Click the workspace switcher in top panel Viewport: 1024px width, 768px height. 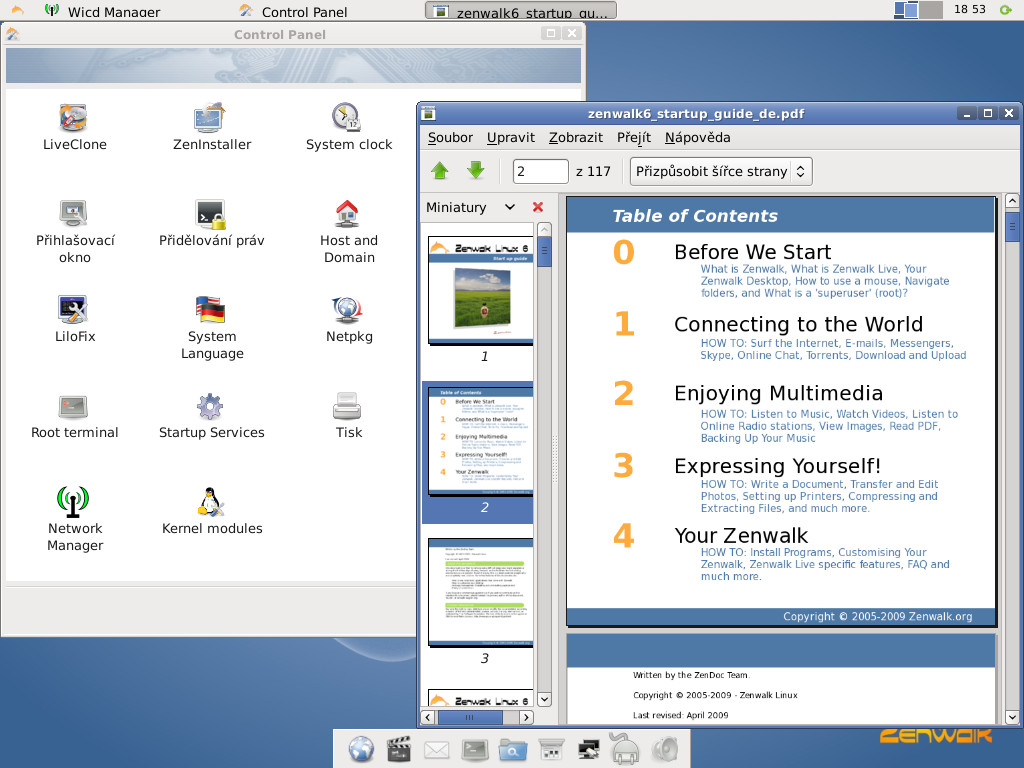click(918, 10)
